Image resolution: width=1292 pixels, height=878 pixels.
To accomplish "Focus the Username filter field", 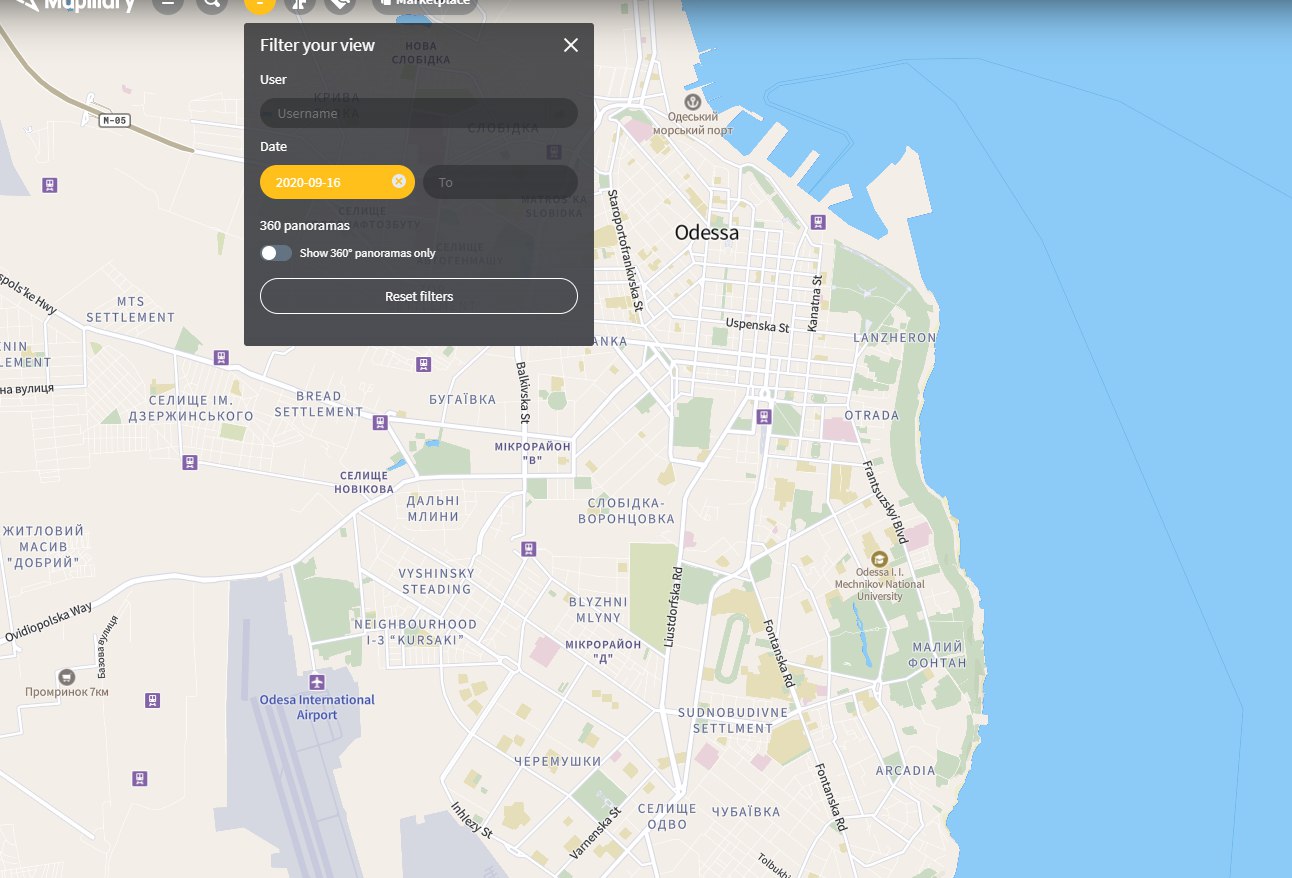I will tap(419, 113).
